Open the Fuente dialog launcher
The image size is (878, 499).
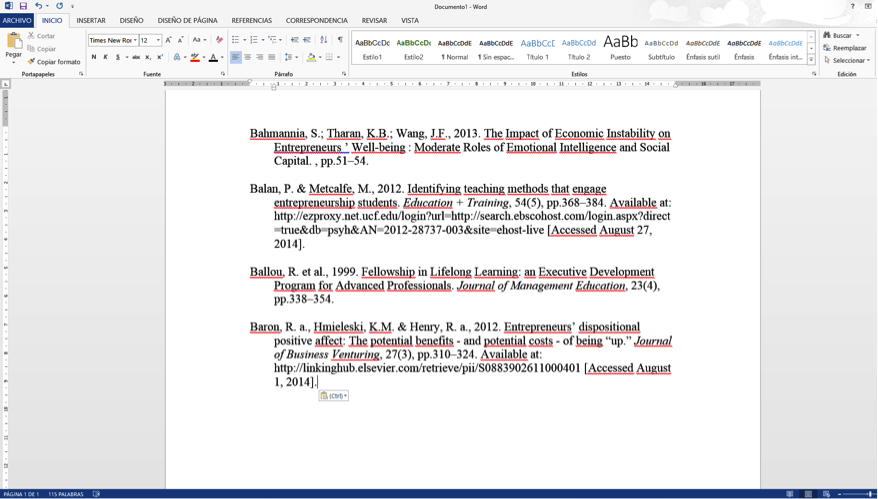[223, 74]
